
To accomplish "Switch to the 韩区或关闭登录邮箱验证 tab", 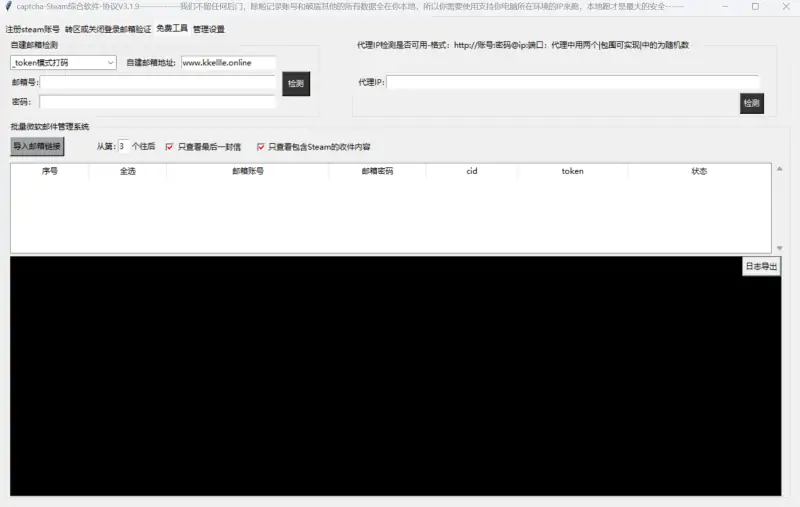I will pos(108,29).
